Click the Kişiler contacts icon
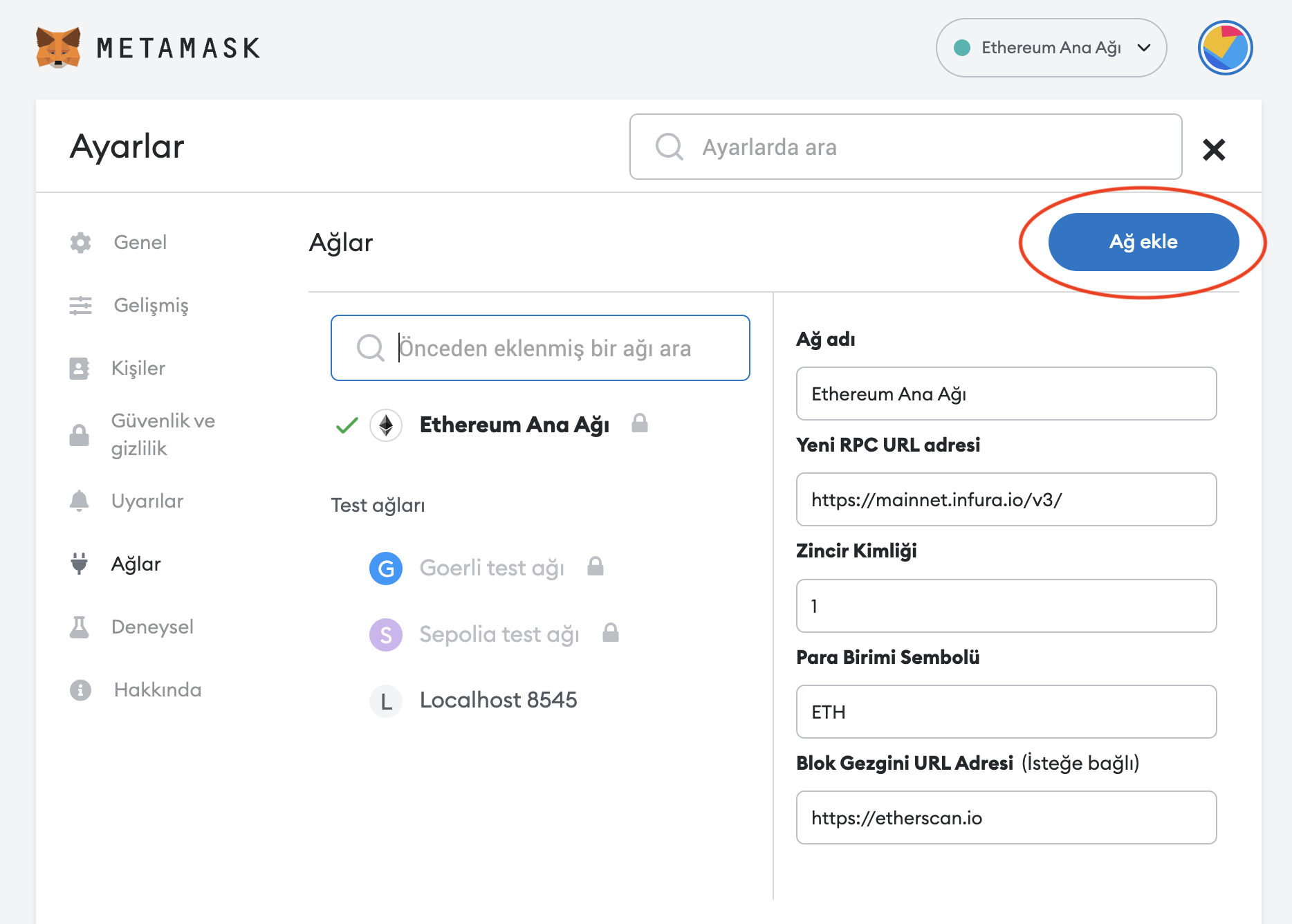This screenshot has width=1292, height=924. coord(80,368)
